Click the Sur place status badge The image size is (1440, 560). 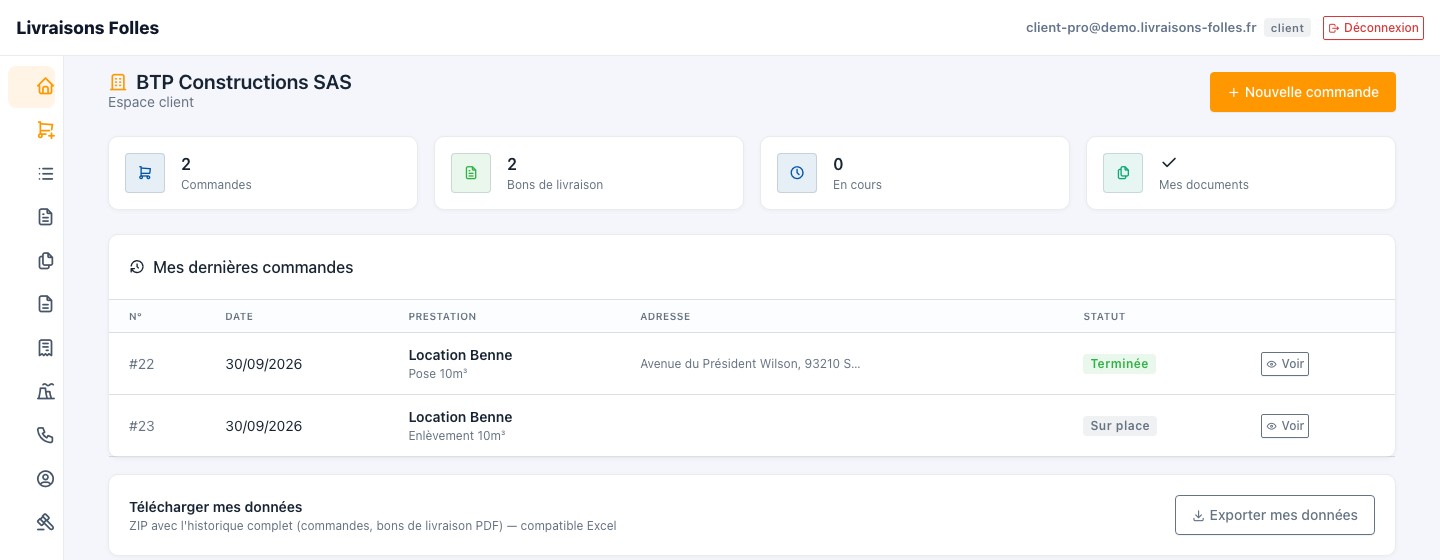point(1120,426)
